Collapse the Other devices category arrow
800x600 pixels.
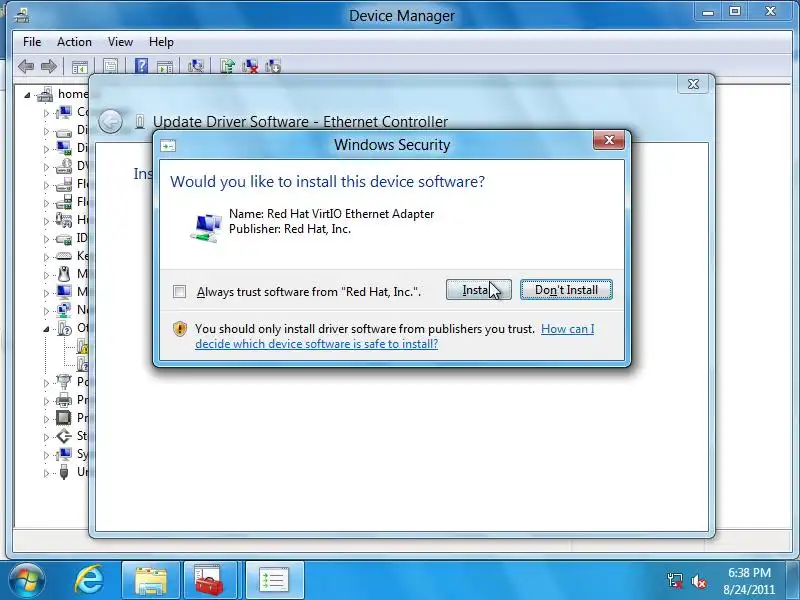(x=46, y=329)
